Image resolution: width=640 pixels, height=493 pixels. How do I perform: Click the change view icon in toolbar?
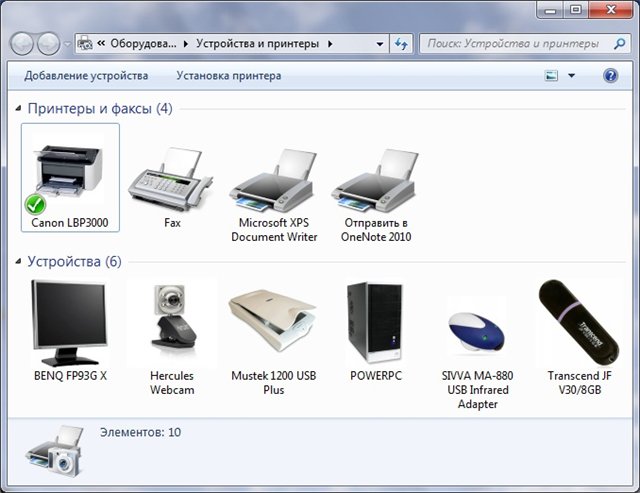[x=551, y=76]
